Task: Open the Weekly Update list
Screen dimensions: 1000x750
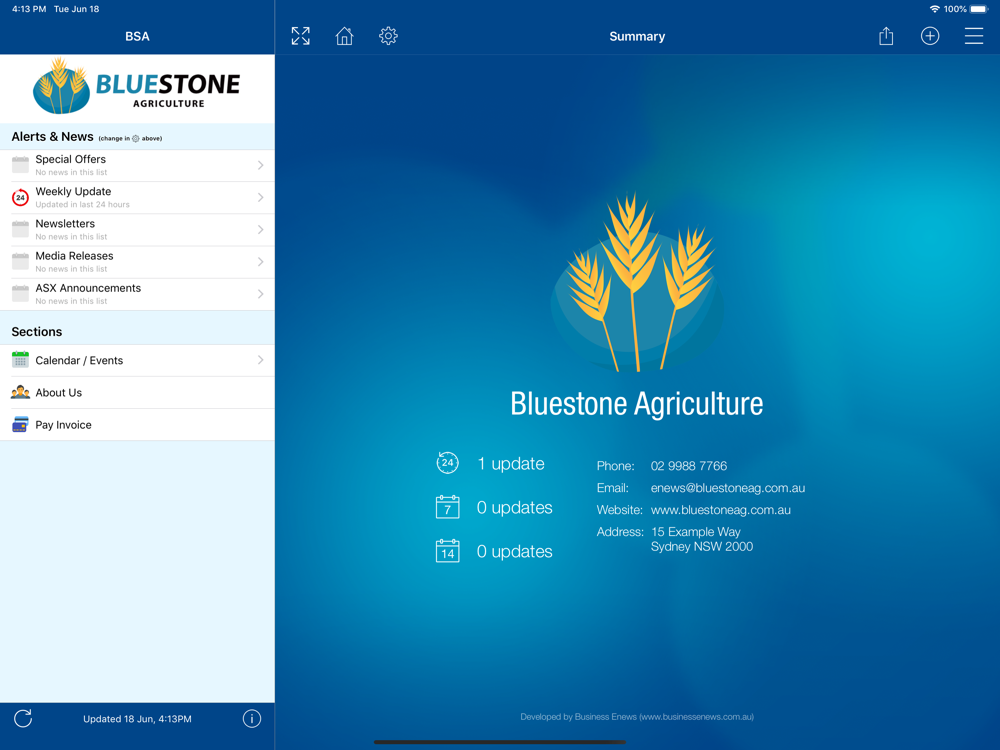Action: pos(137,198)
